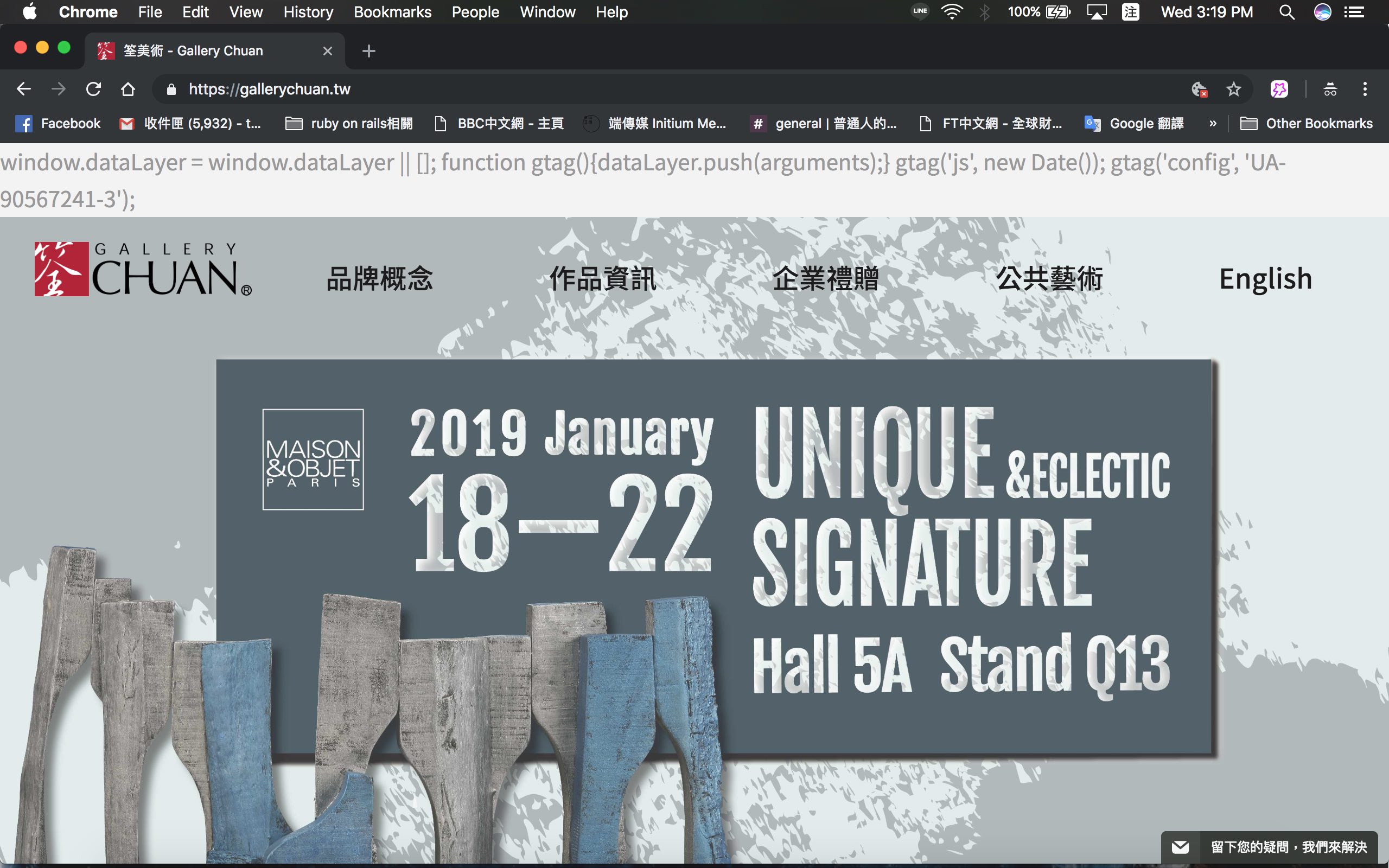
Task: Click the Gallery Chuan logo
Action: pyautogui.click(x=143, y=269)
